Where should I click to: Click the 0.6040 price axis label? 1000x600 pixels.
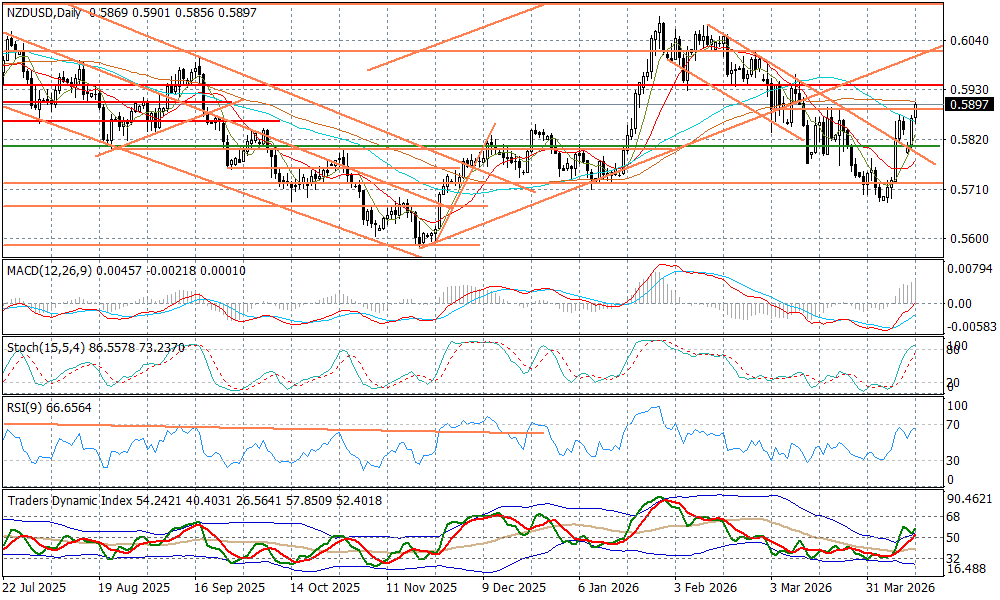[968, 41]
